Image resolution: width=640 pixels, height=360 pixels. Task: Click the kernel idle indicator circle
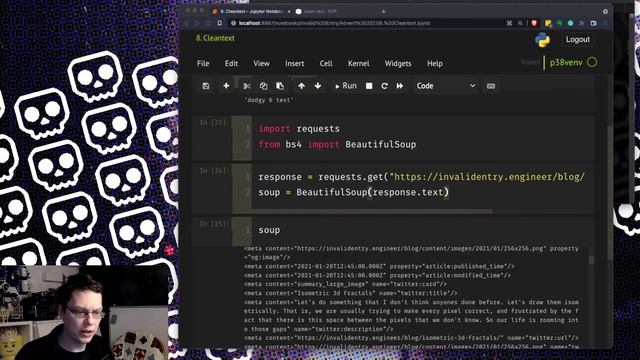592,62
